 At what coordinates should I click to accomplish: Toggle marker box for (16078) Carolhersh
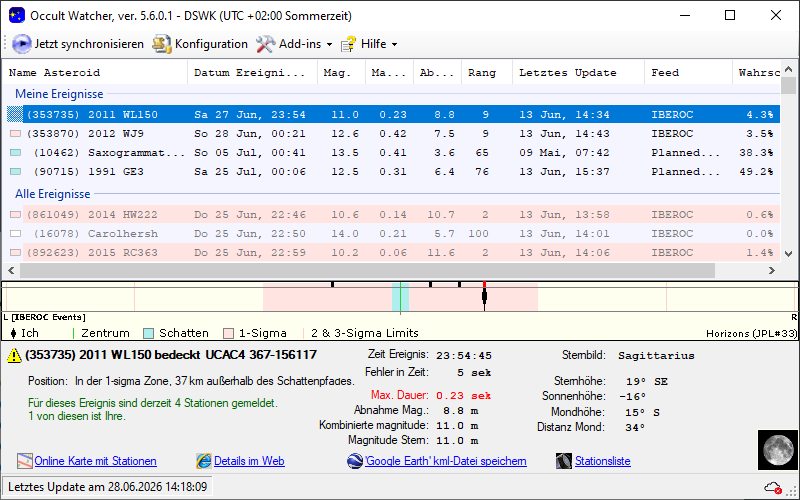point(15,234)
